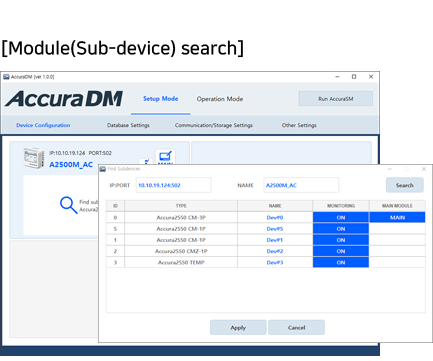Switch to Operation Mode tab
This screenshot has width=433, height=361.
(x=220, y=99)
